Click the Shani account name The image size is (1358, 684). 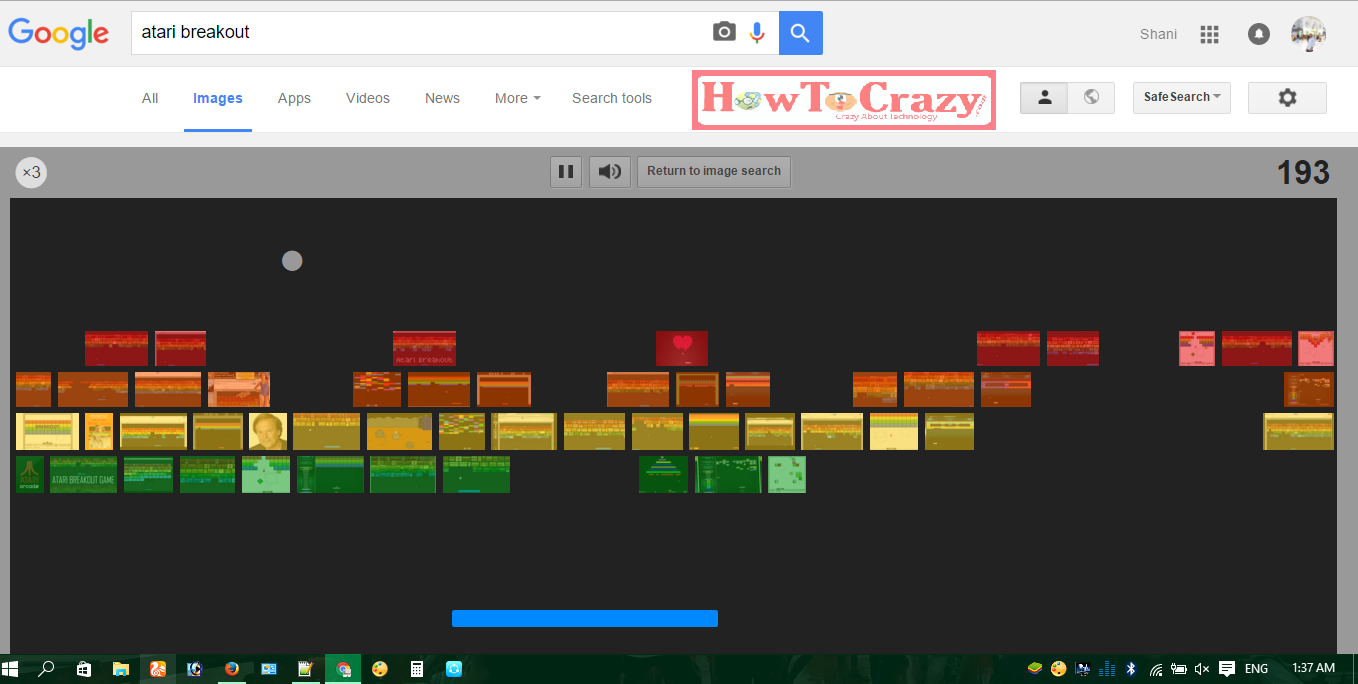click(x=1158, y=34)
